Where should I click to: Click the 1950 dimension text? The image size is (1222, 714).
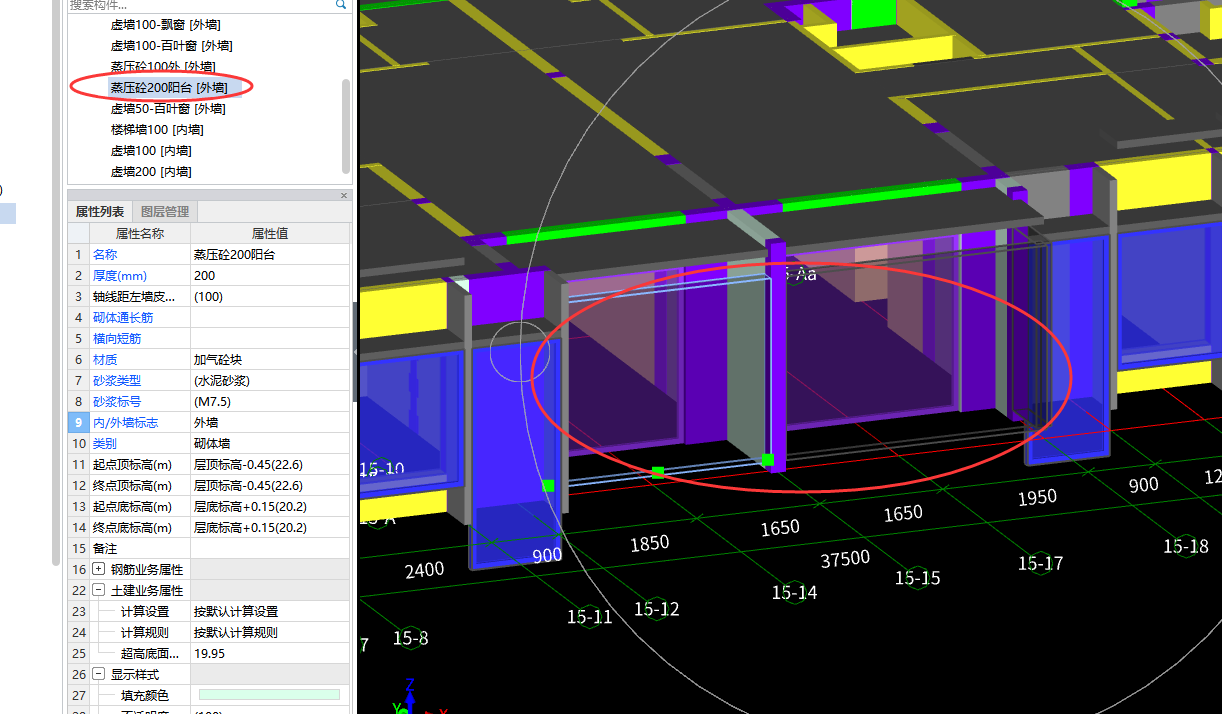pyautogui.click(x=1037, y=497)
